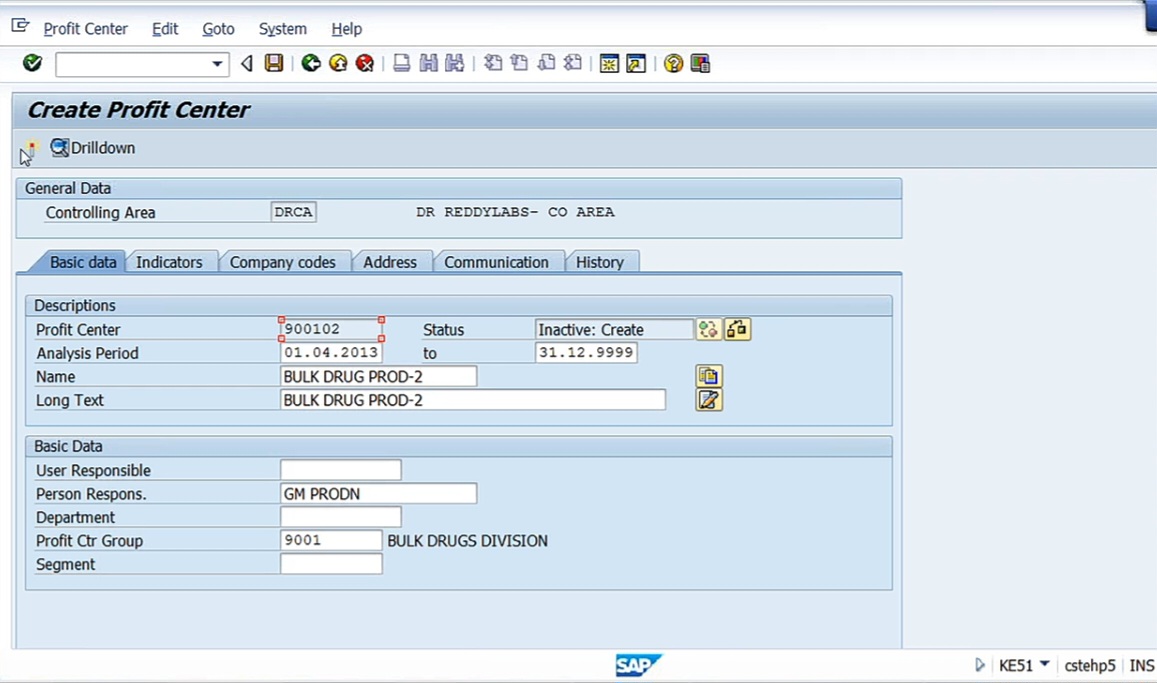Go to previous page via the toolbar icon

[519, 63]
